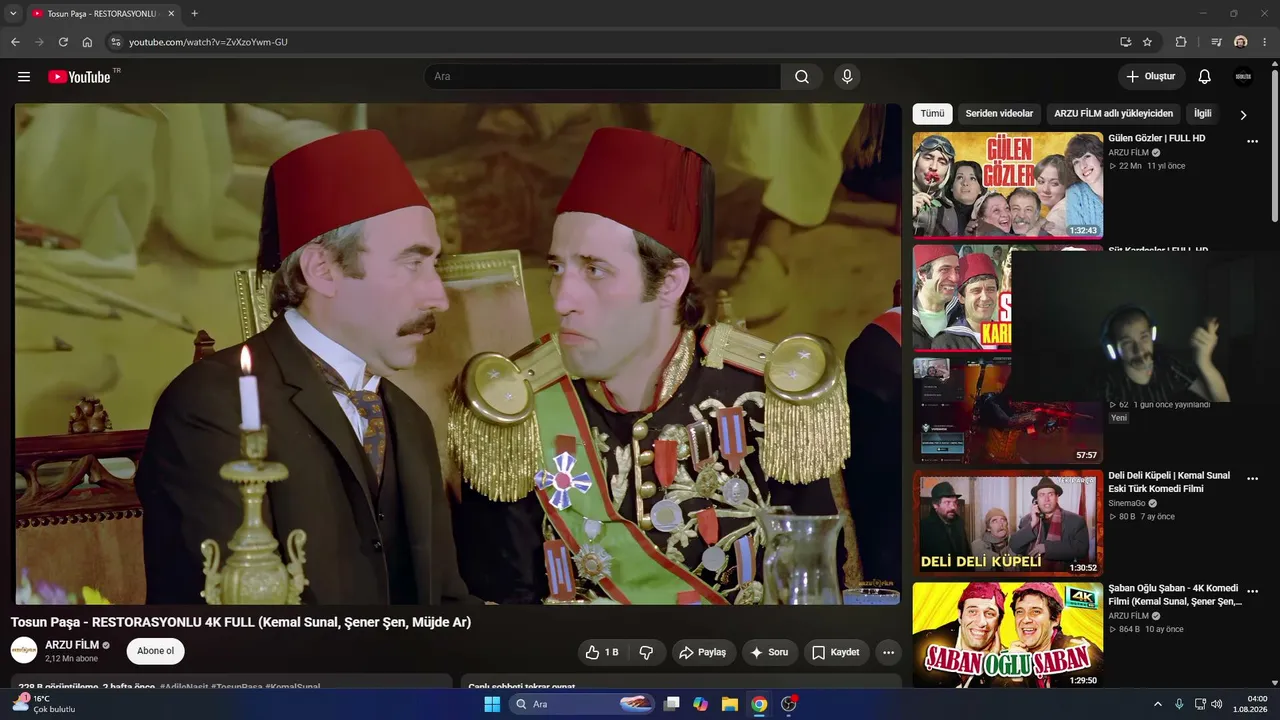The width and height of the screenshot is (1280, 720).
Task: Open the YouTube guide hamburger menu
Action: click(x=24, y=77)
